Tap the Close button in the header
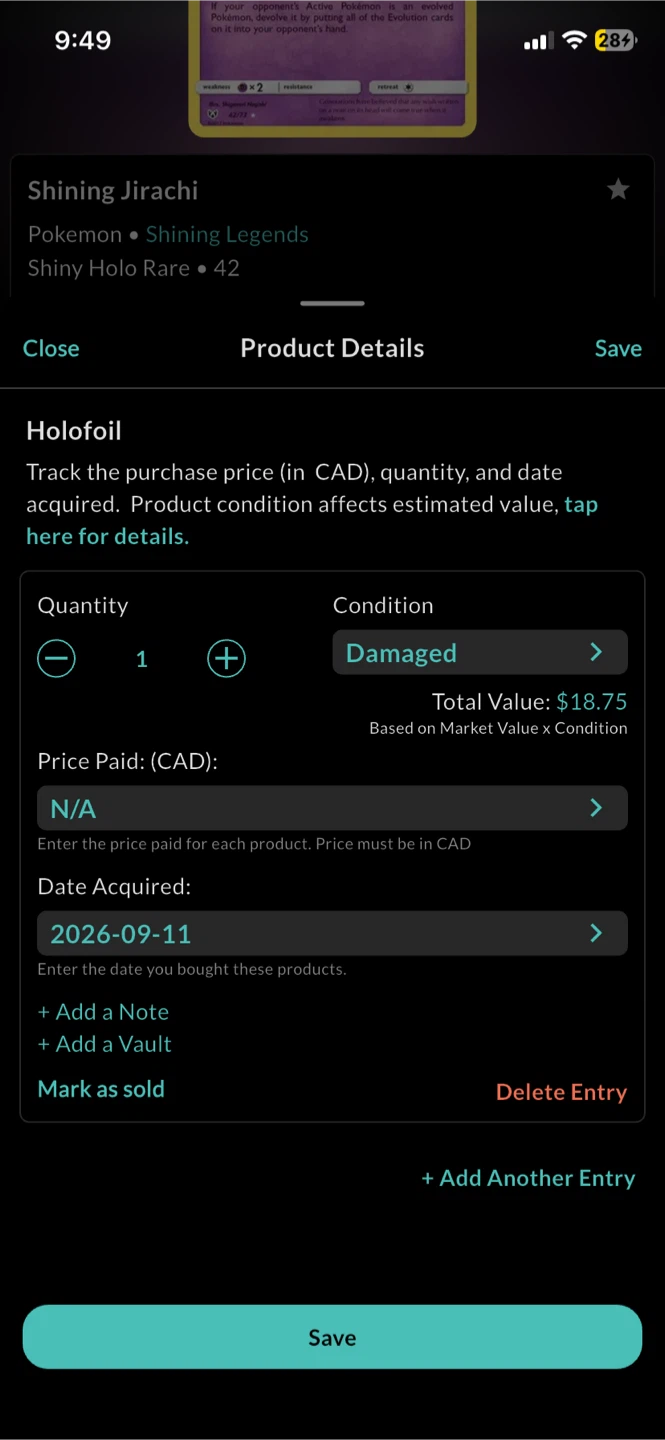This screenshot has width=665, height=1440. (x=51, y=348)
